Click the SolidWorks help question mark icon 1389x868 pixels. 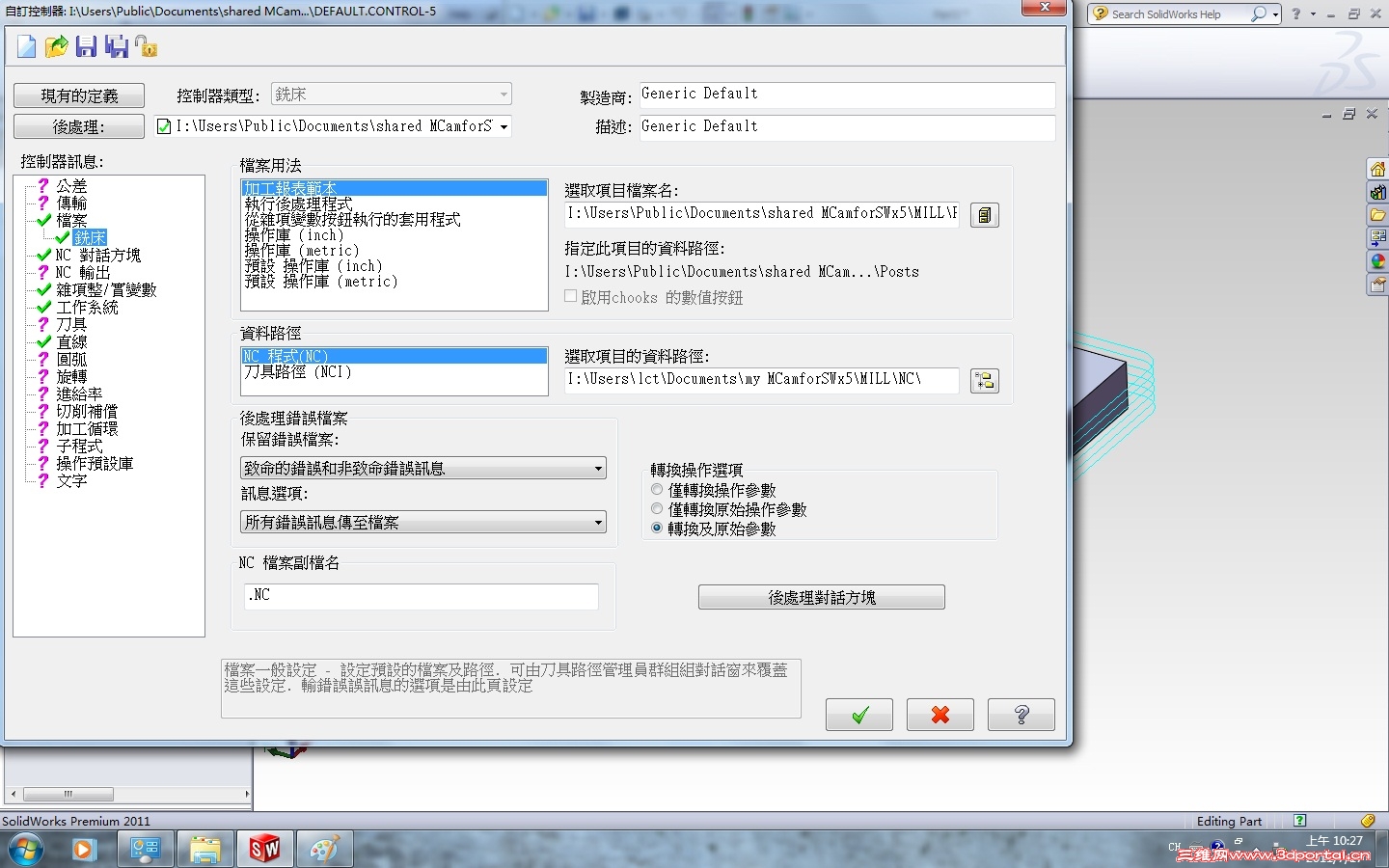coord(1295,14)
